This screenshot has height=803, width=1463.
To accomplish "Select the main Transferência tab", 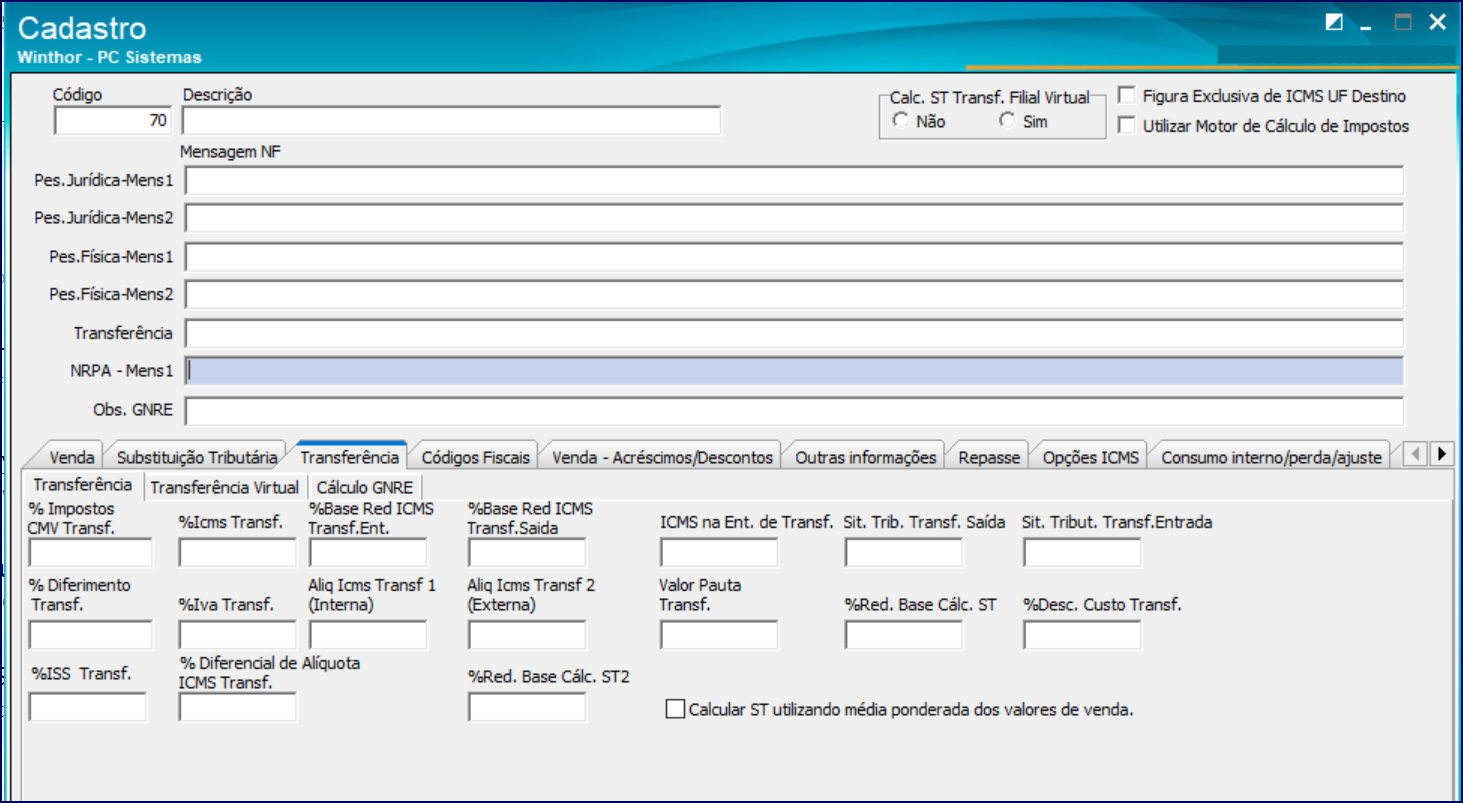I will pyautogui.click(x=349, y=456).
